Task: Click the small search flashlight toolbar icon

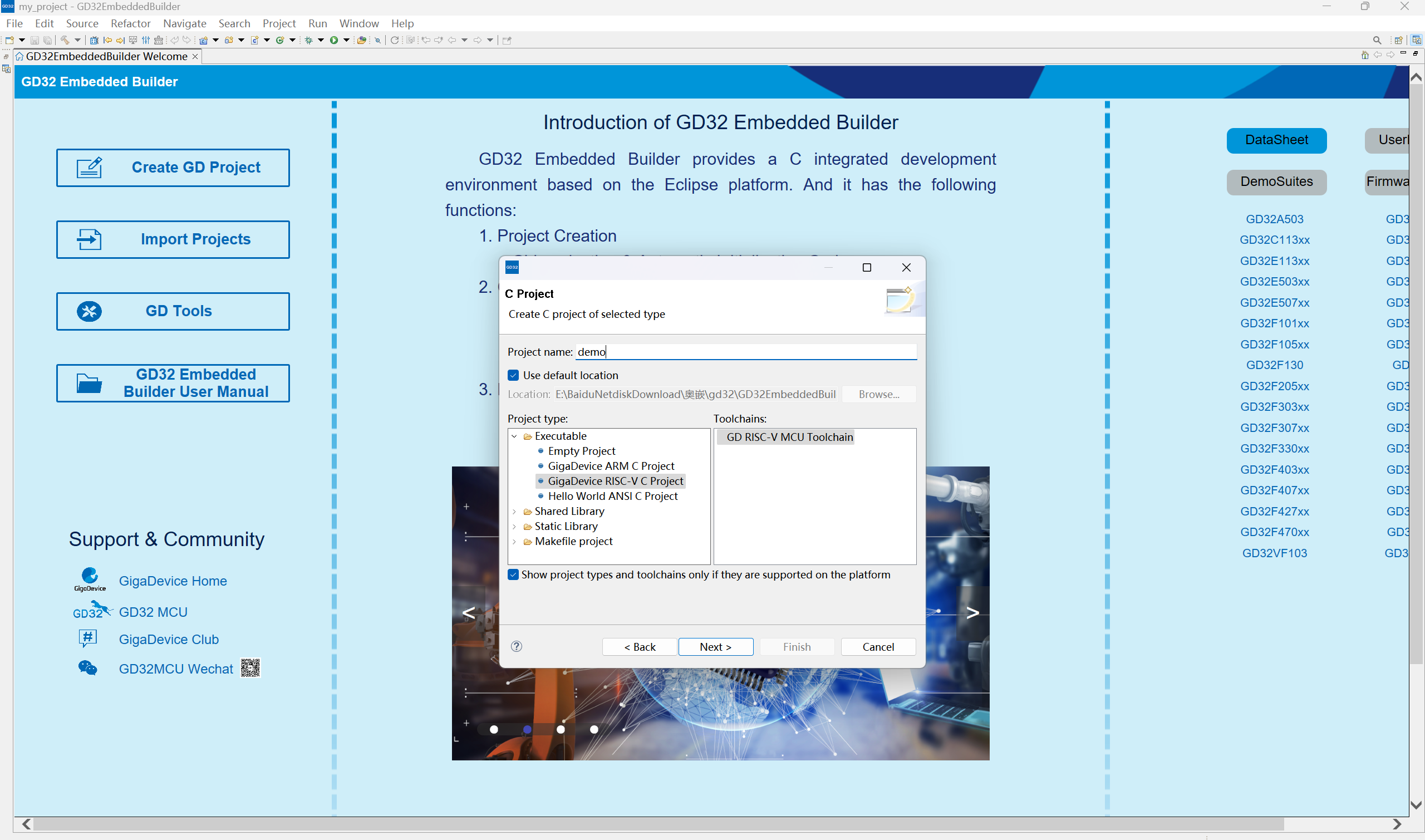Action: (377, 40)
